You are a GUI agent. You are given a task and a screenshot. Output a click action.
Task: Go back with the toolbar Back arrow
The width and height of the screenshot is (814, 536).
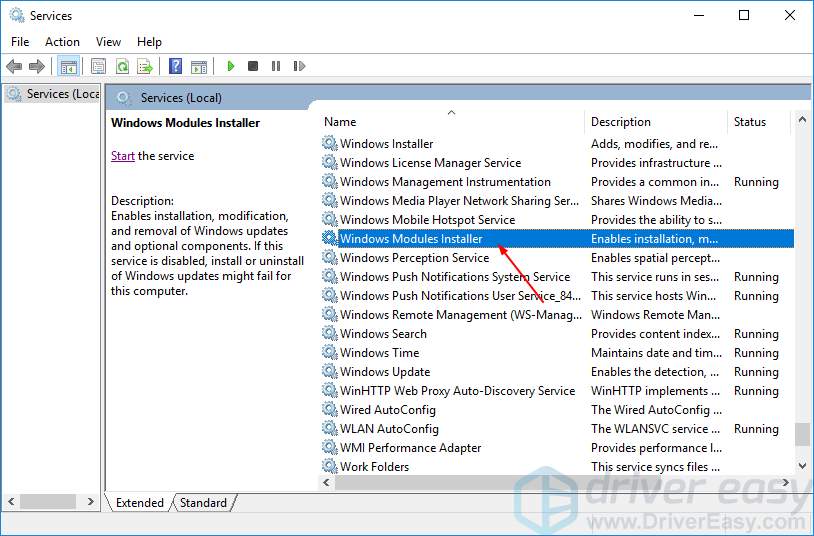point(14,66)
